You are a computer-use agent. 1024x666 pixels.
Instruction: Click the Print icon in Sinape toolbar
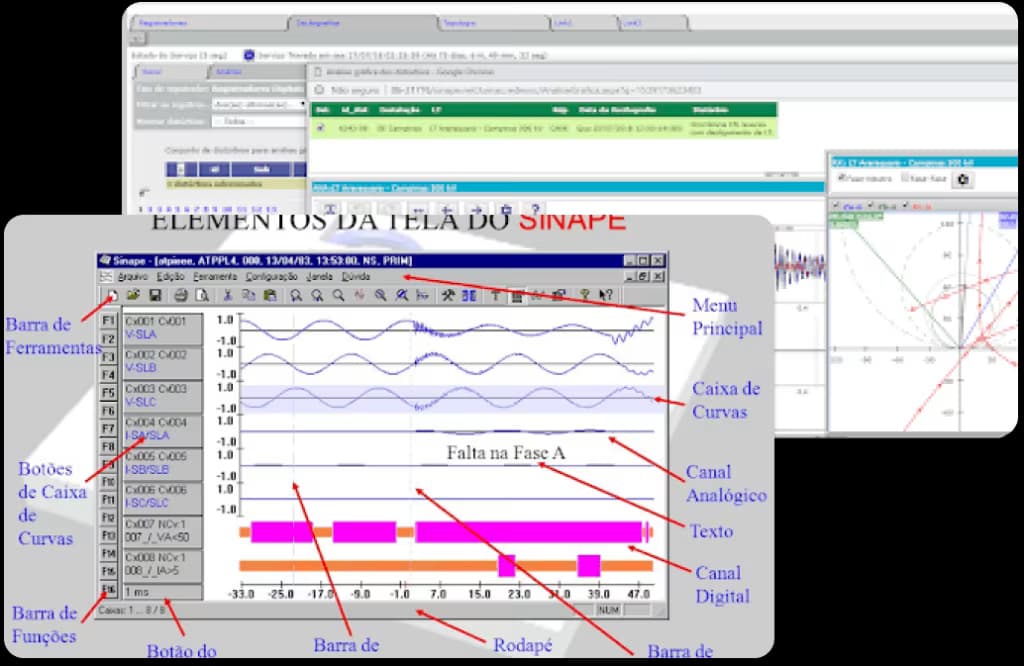(x=181, y=296)
